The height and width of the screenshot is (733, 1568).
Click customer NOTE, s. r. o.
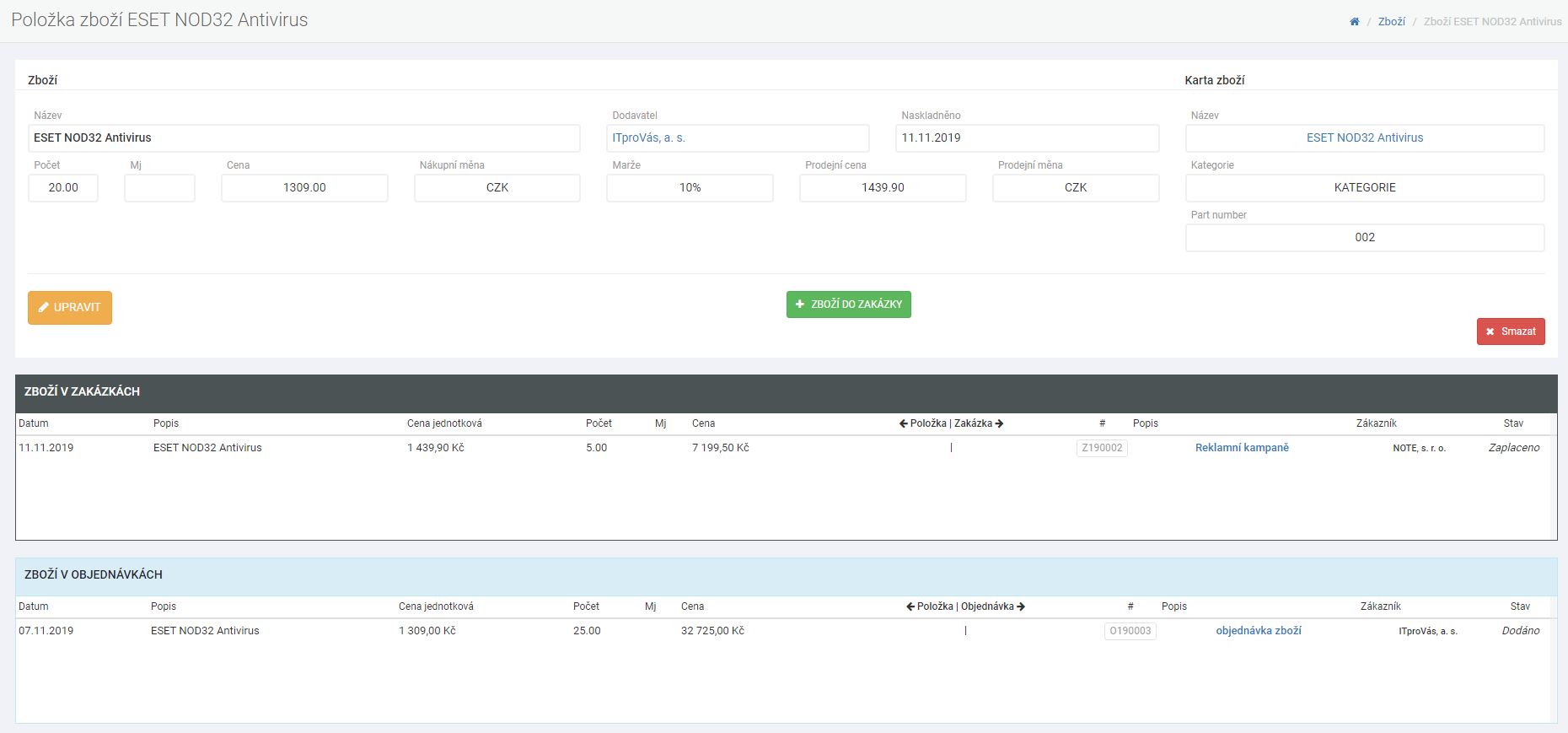pyautogui.click(x=1419, y=449)
